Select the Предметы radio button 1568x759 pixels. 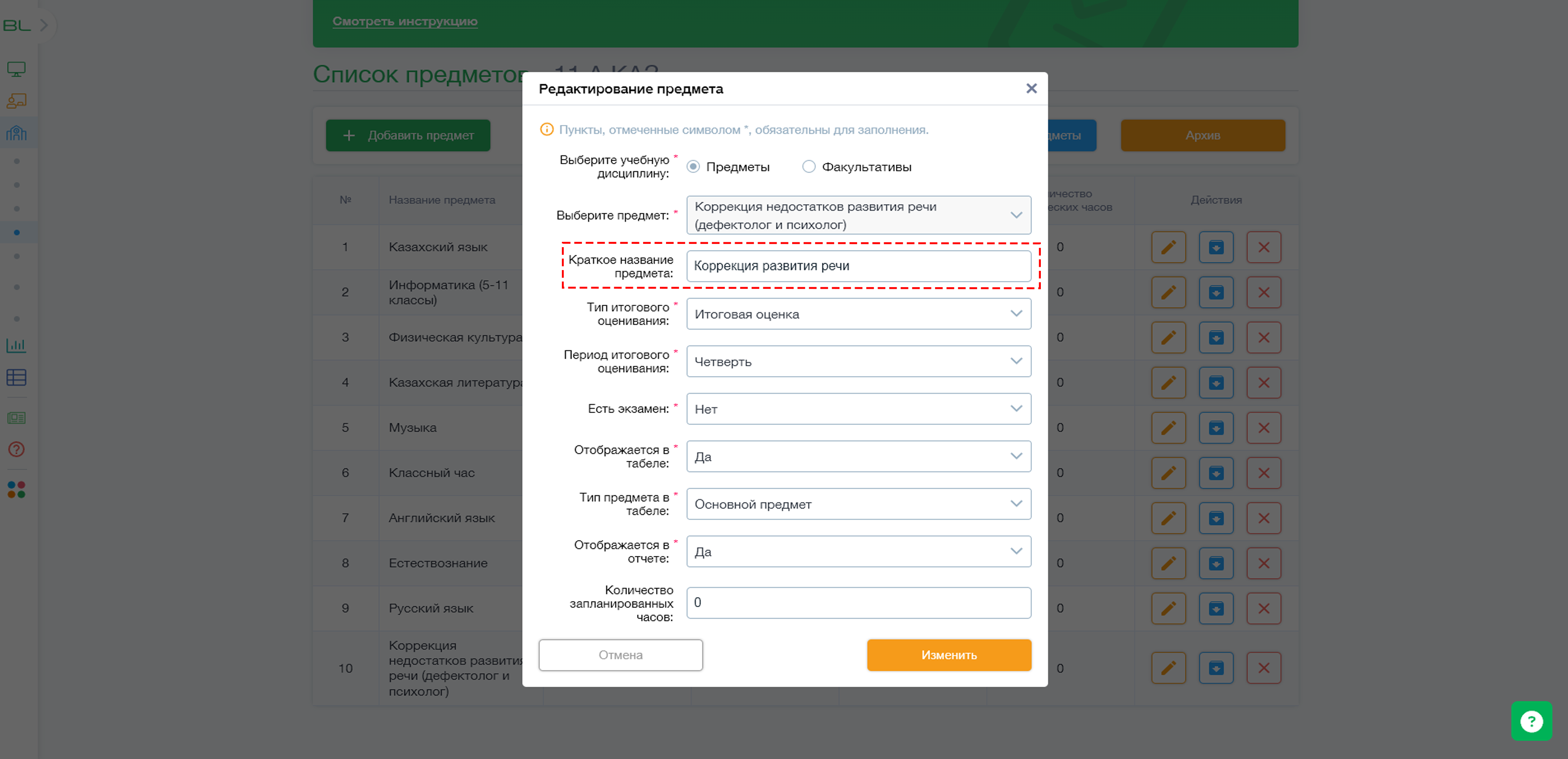pos(693,166)
